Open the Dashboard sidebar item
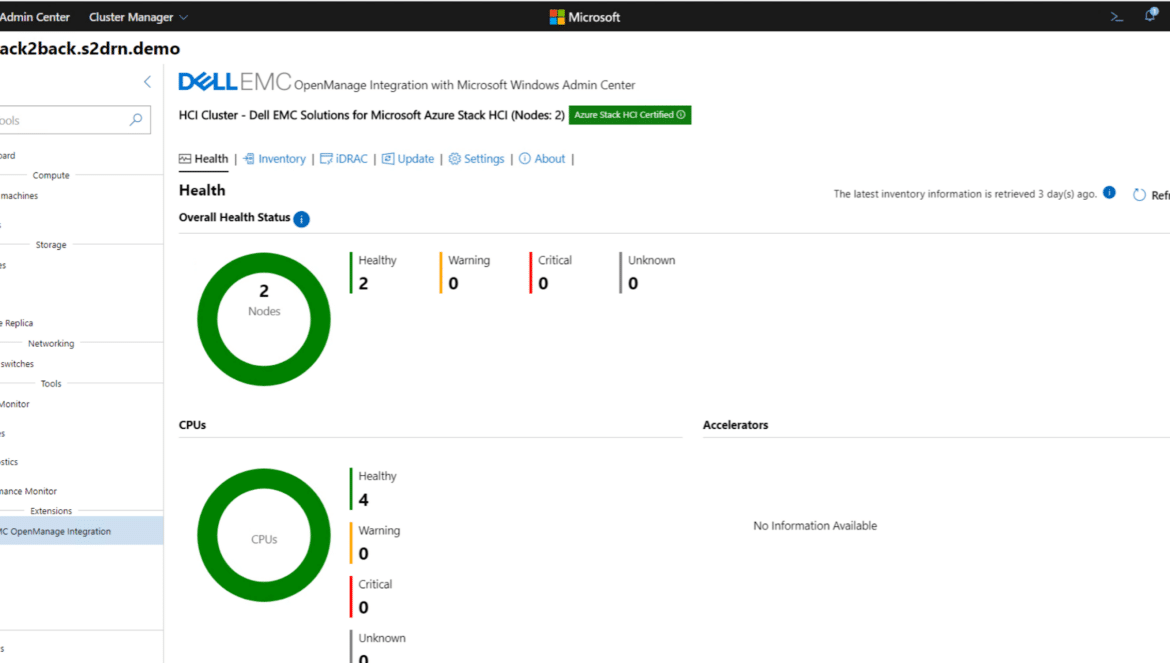This screenshot has width=1170, height=663. 81,155
